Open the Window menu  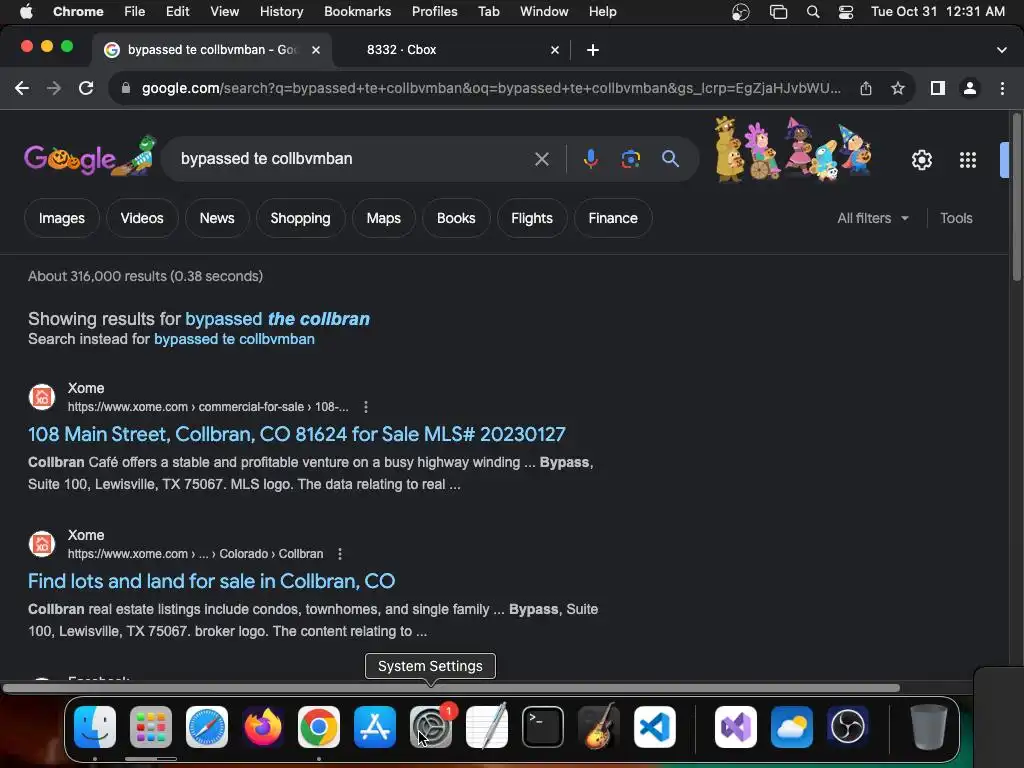544,12
